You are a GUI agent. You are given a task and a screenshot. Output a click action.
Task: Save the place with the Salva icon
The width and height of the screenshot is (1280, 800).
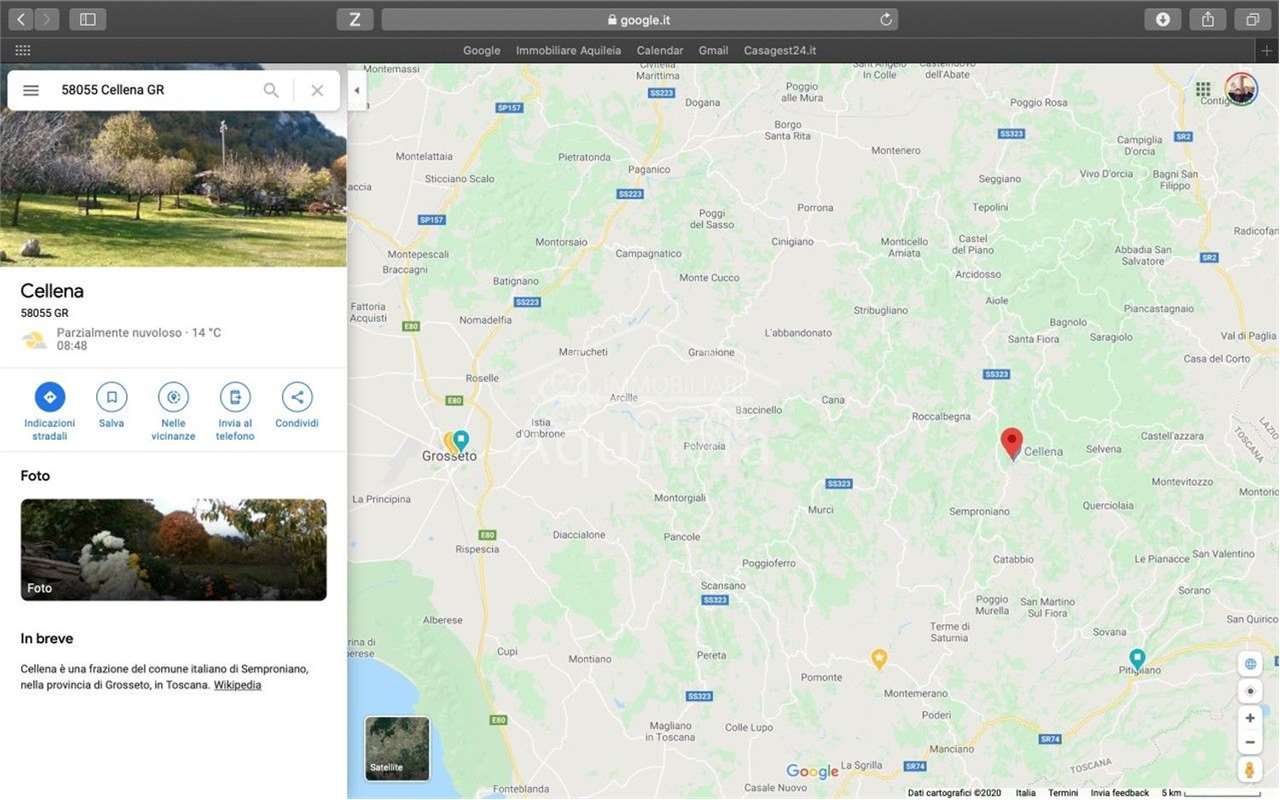point(112,397)
